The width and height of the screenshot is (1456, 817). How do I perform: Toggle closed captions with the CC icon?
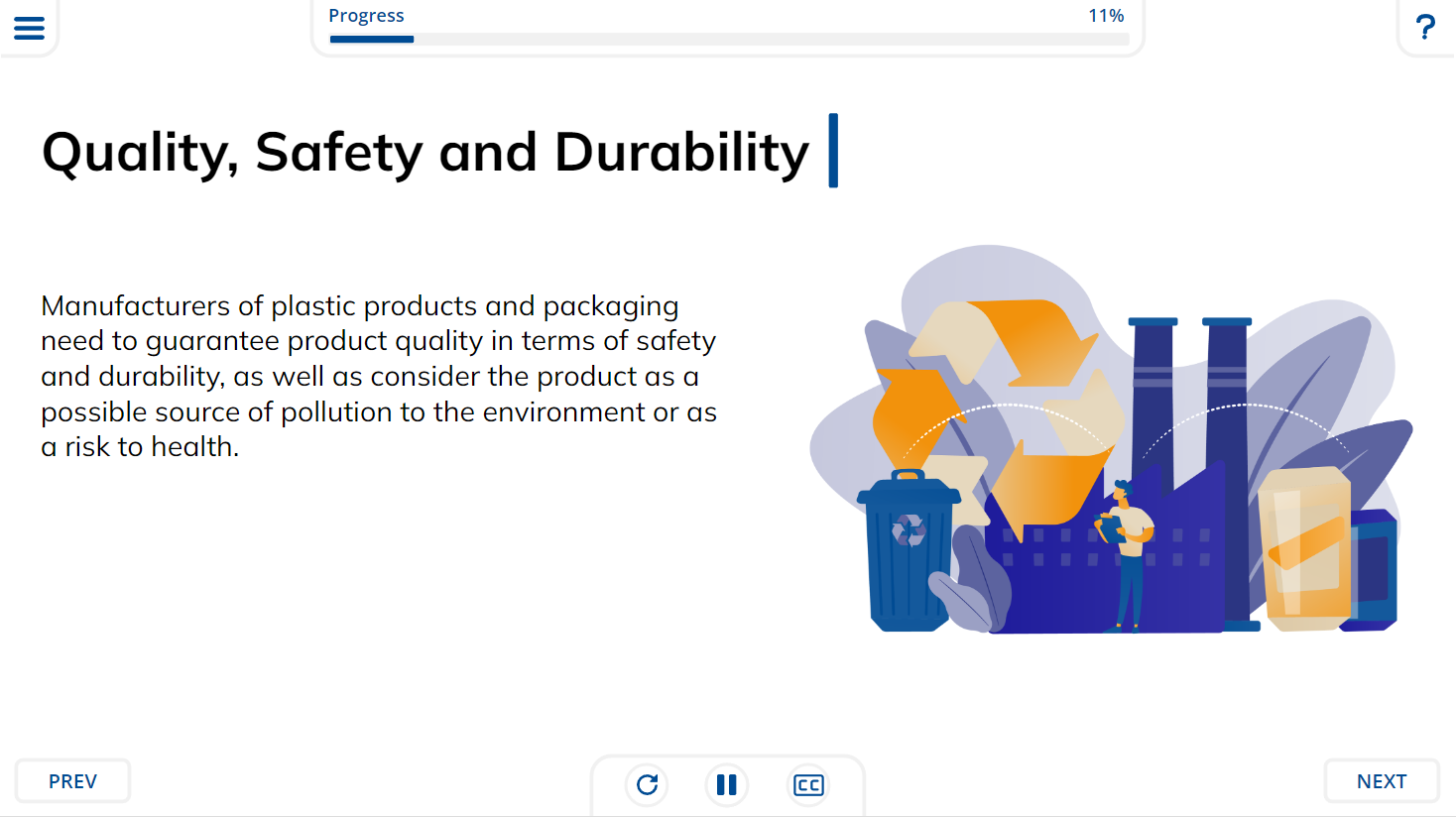(x=808, y=784)
